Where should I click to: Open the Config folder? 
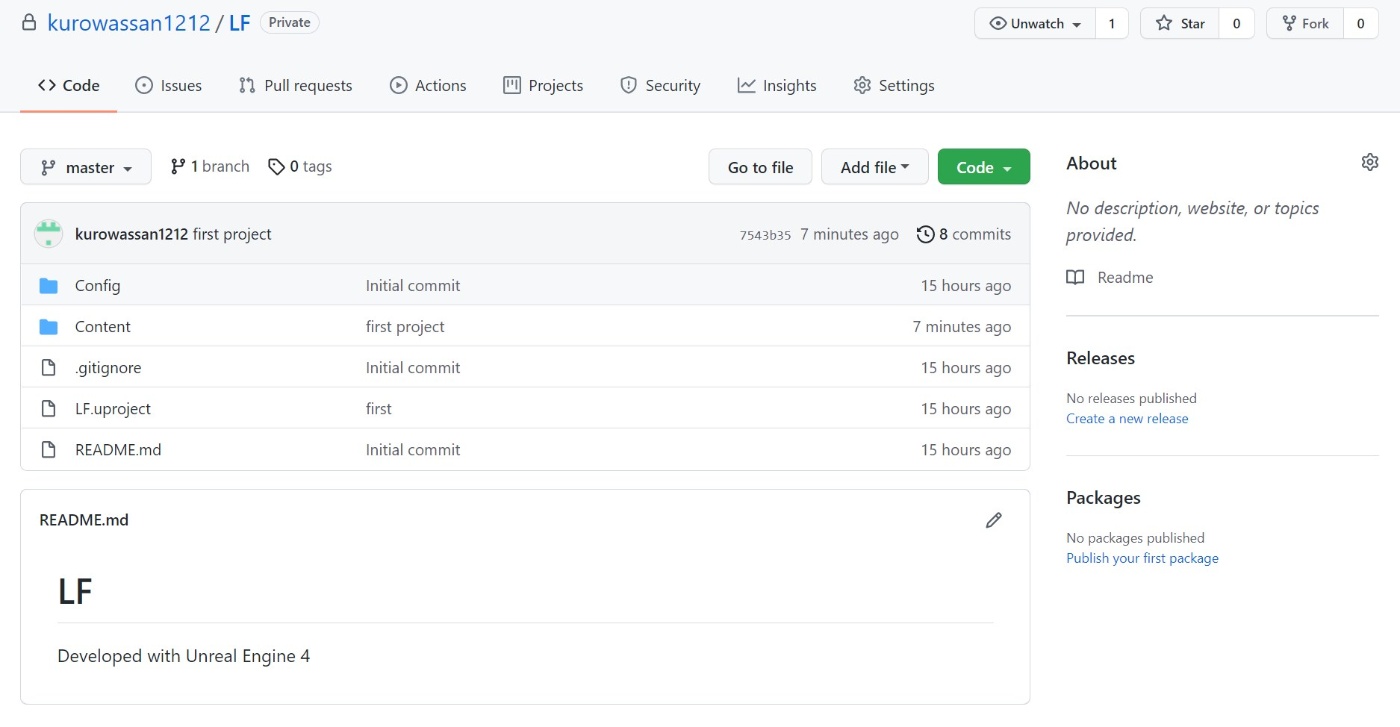point(97,285)
